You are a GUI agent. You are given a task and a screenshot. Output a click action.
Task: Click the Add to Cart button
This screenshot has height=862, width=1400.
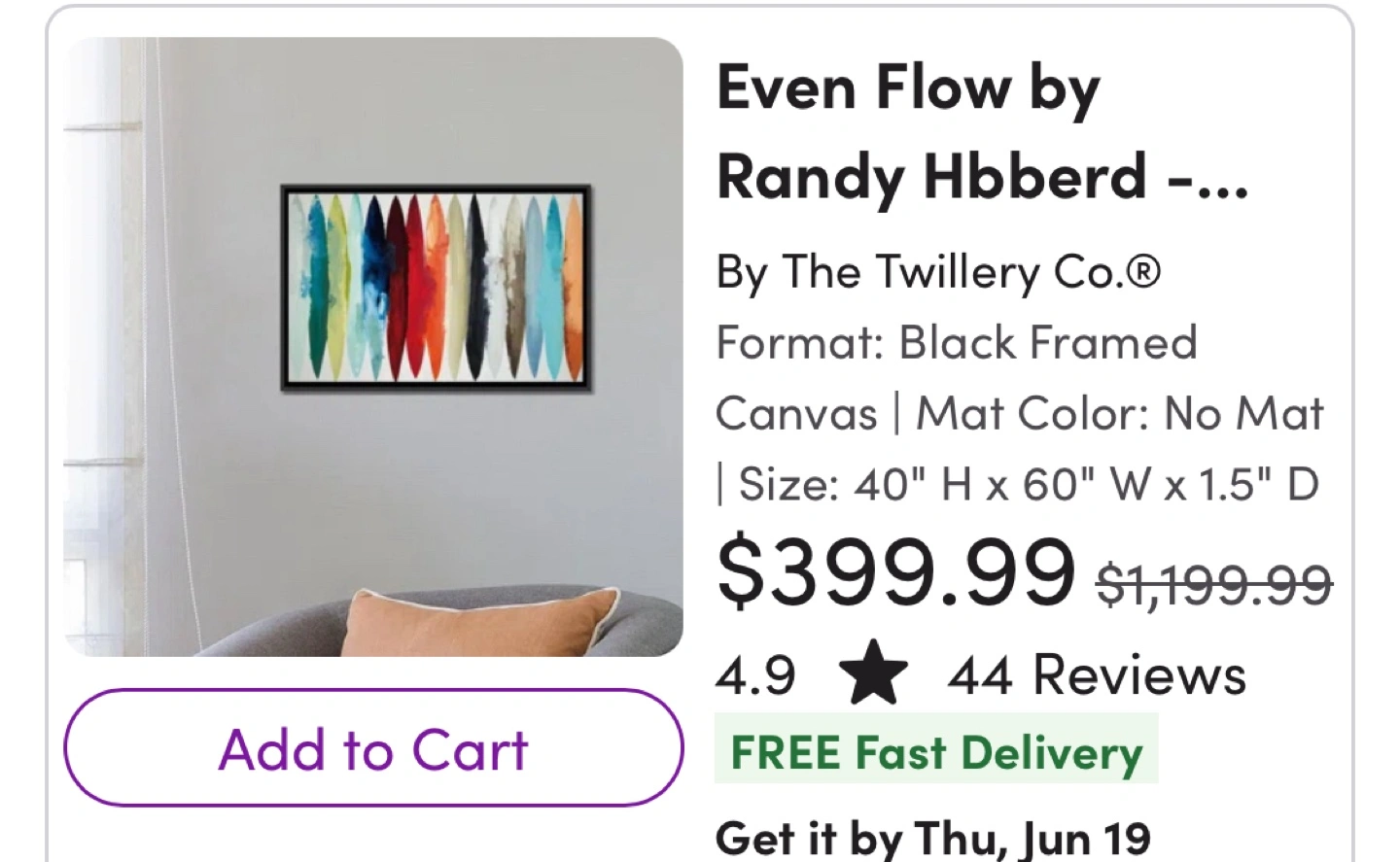(373, 748)
